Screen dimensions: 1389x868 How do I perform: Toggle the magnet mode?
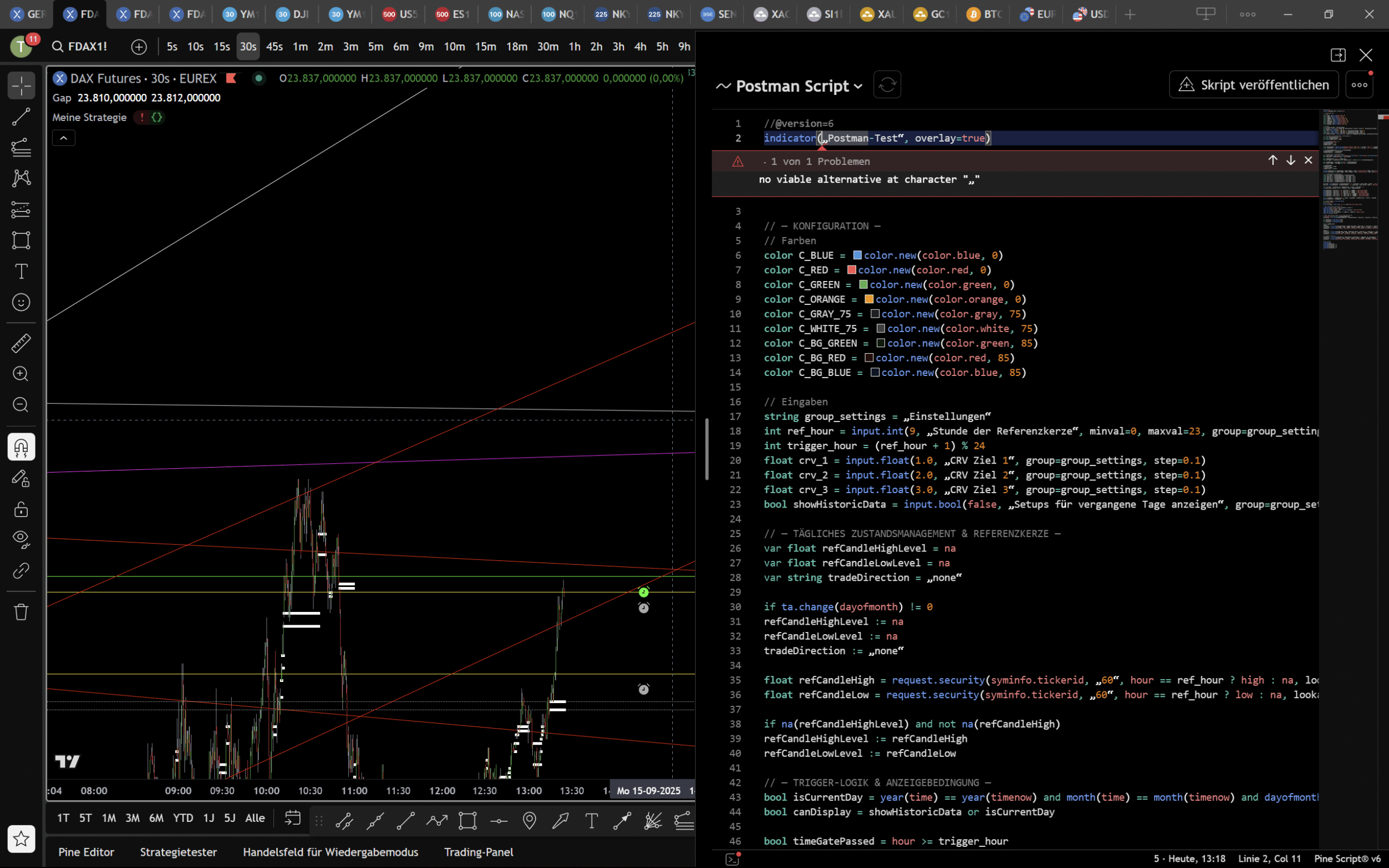tap(21, 446)
